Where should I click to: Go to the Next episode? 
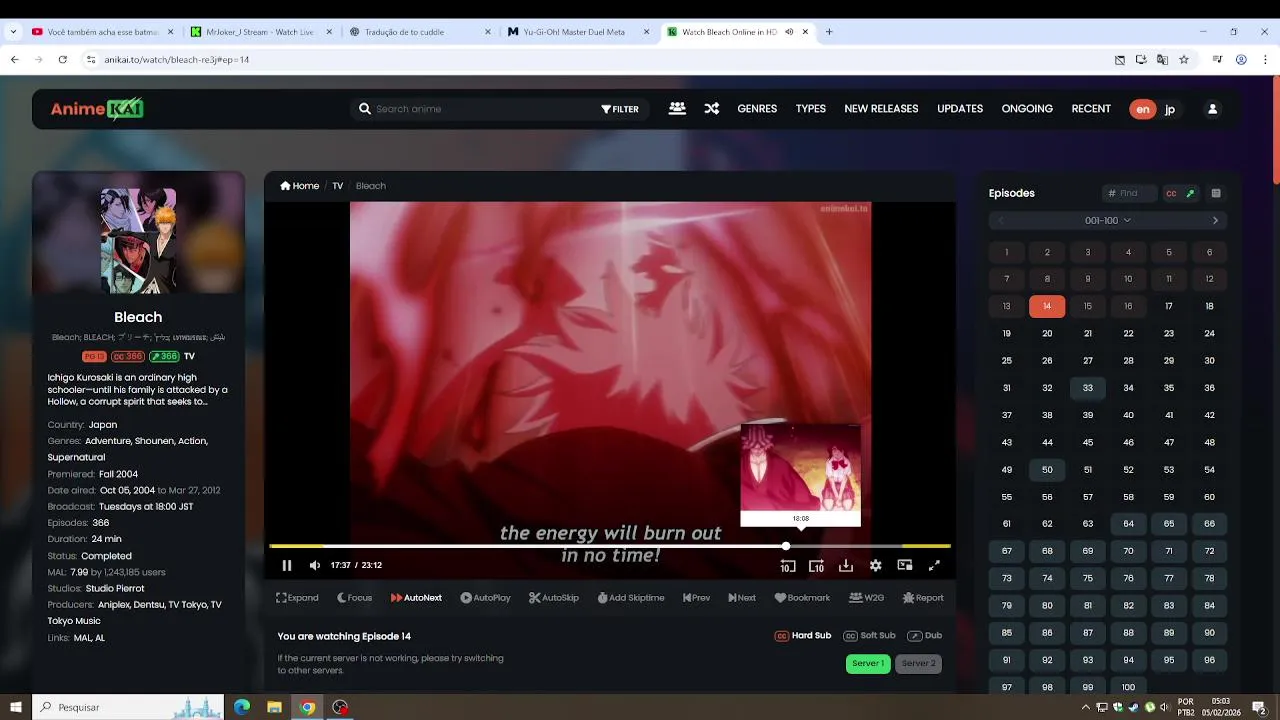pos(742,598)
